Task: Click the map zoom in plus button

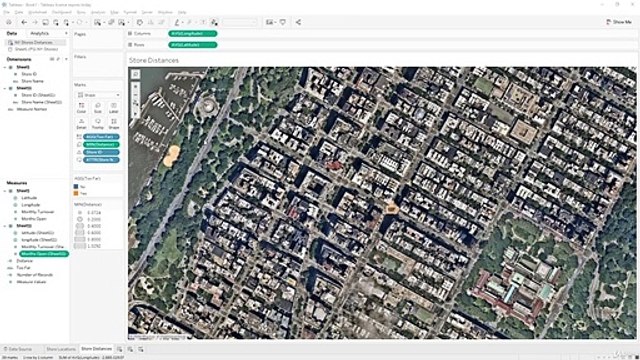Action: pos(136,87)
